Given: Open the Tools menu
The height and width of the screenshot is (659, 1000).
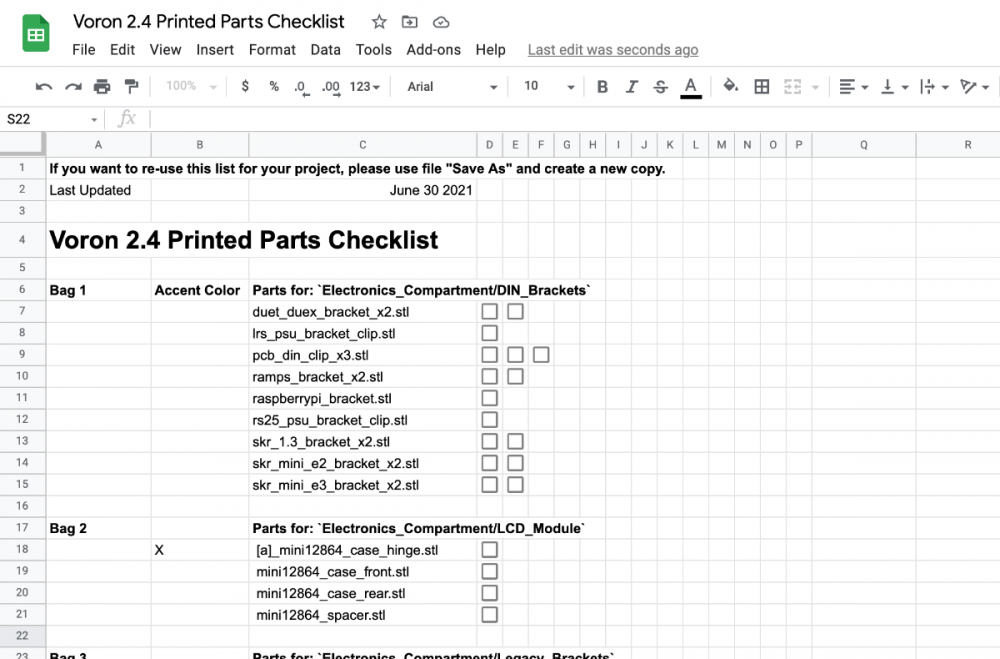Looking at the screenshot, I should tap(374, 50).
